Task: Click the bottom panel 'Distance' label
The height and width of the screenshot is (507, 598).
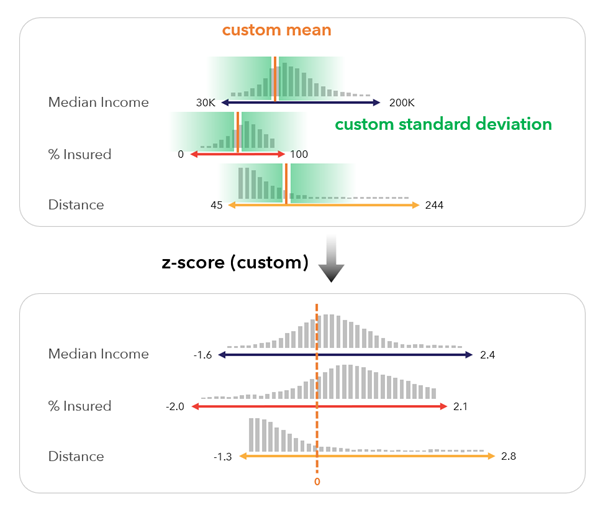Action: [x=76, y=457]
